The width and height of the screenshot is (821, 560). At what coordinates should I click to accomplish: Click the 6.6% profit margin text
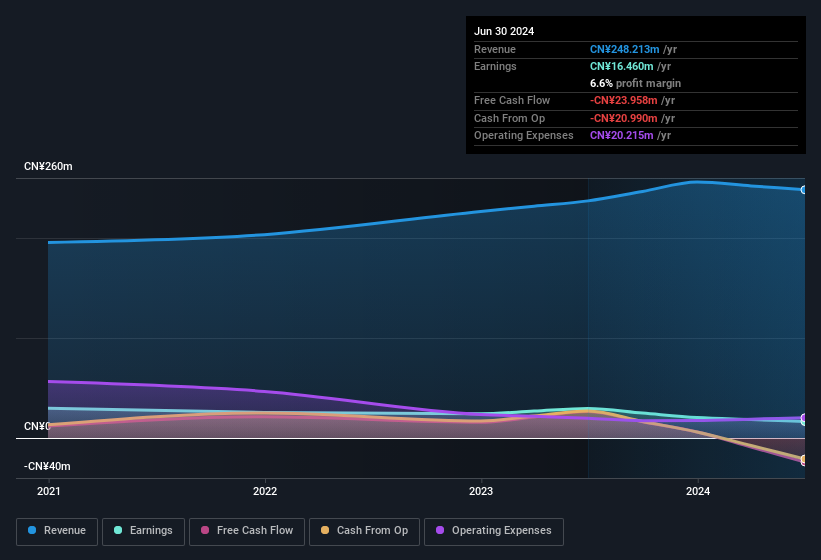[635, 83]
